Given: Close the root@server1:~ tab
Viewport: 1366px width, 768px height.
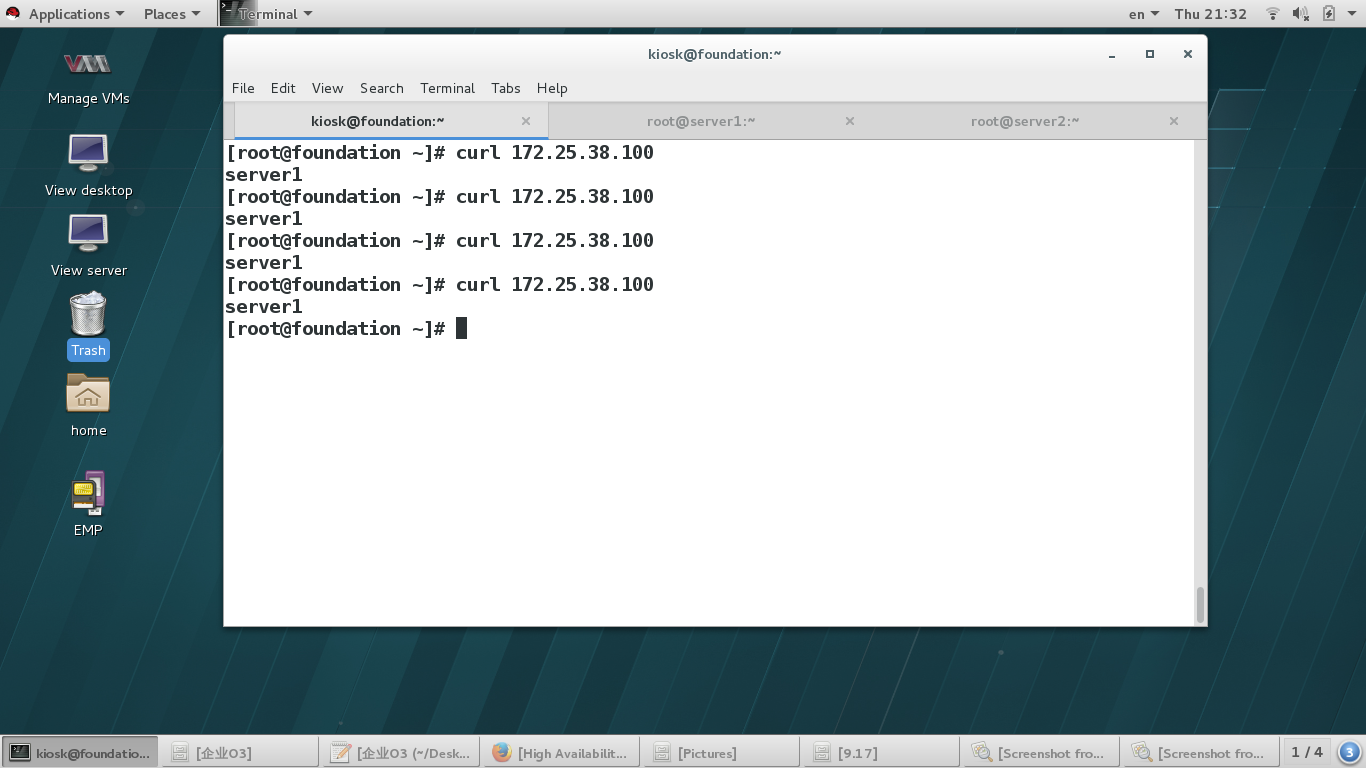Looking at the screenshot, I should (x=850, y=121).
